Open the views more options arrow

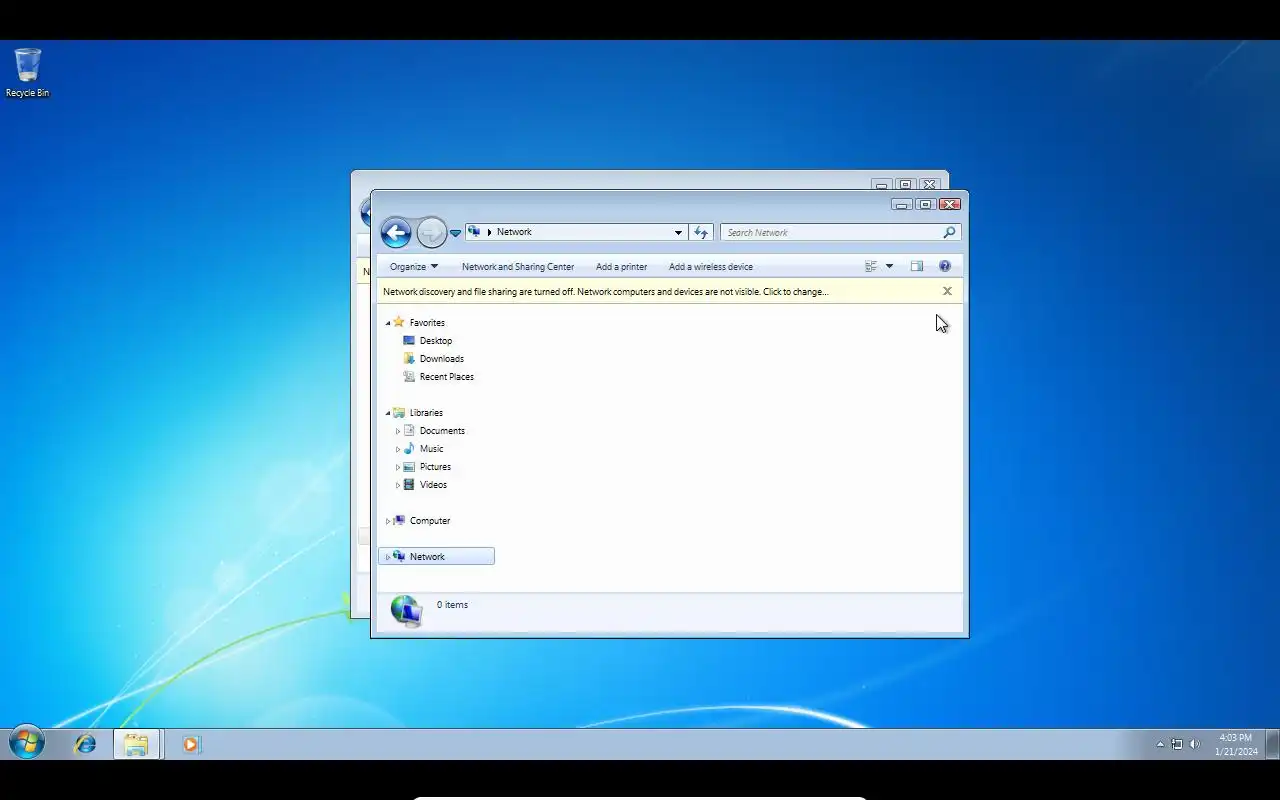point(889,266)
